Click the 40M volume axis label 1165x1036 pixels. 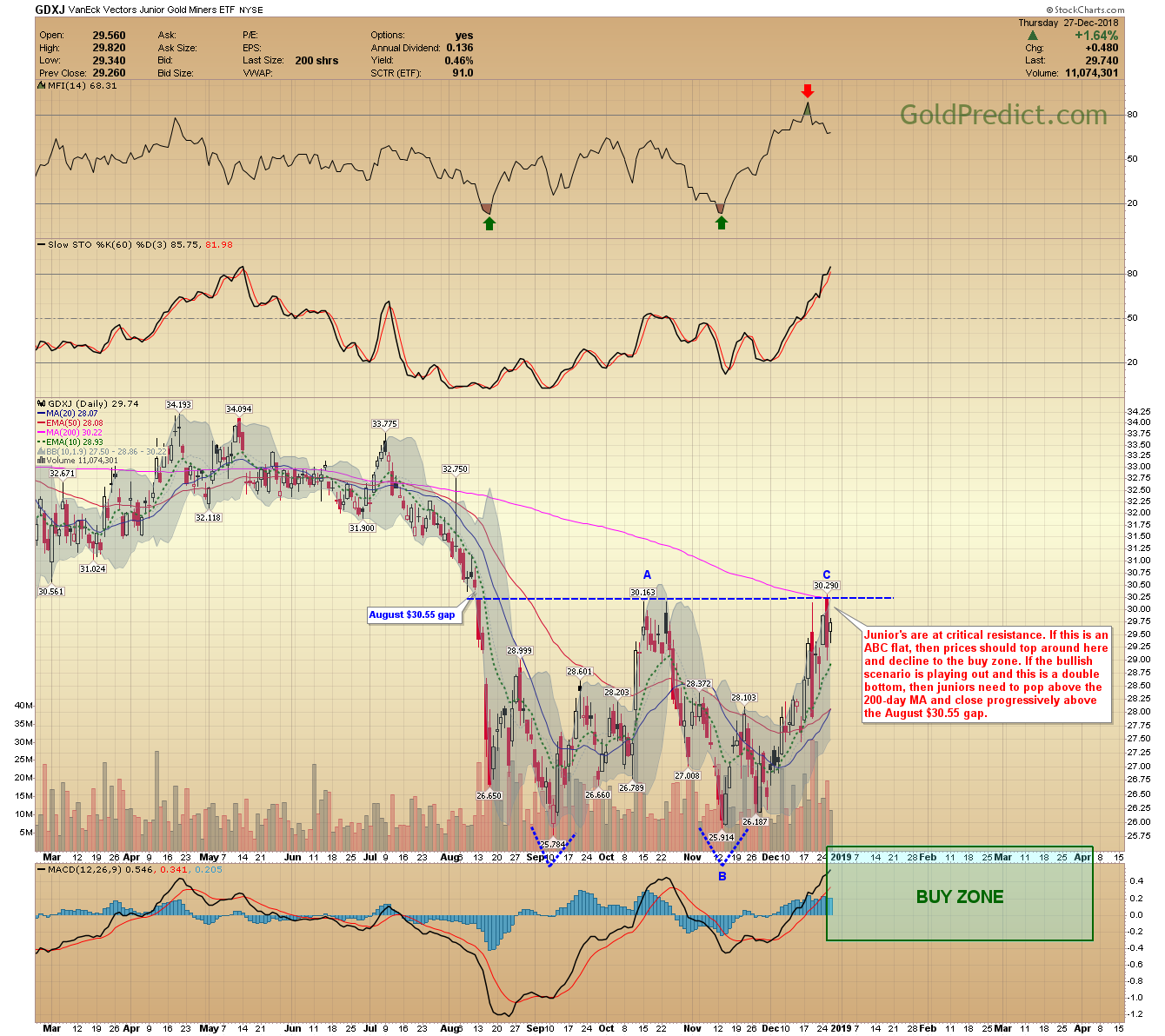coord(23,706)
